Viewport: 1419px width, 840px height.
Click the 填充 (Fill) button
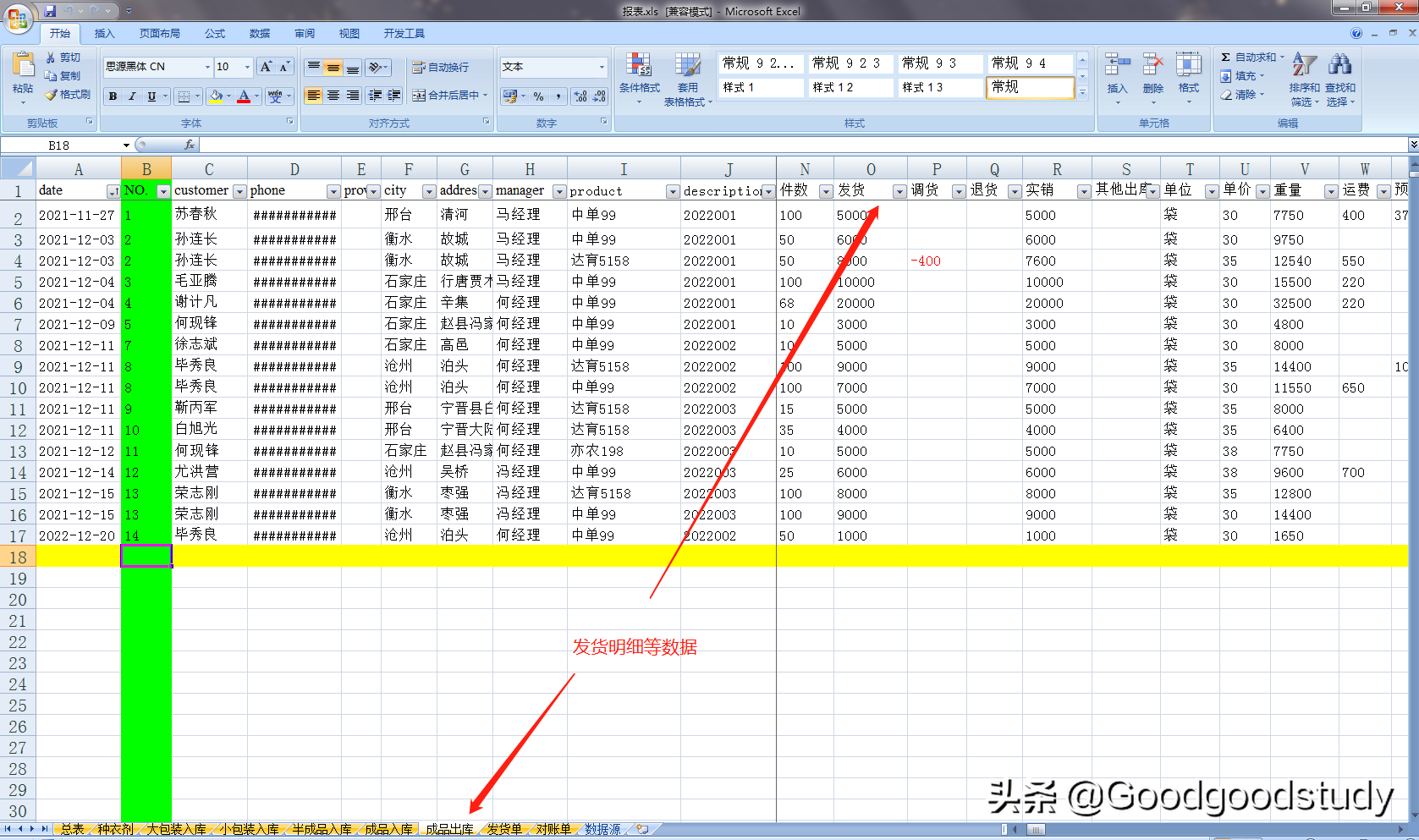1242,76
